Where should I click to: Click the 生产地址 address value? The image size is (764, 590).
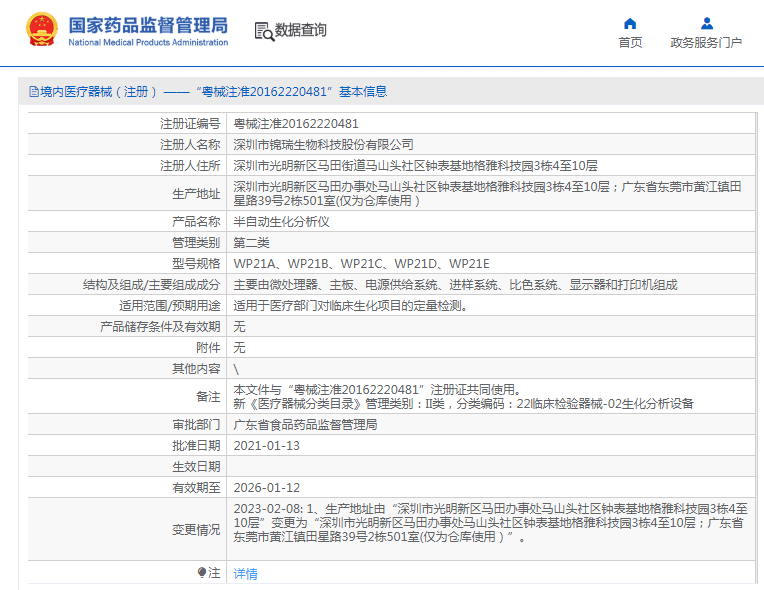pos(487,193)
